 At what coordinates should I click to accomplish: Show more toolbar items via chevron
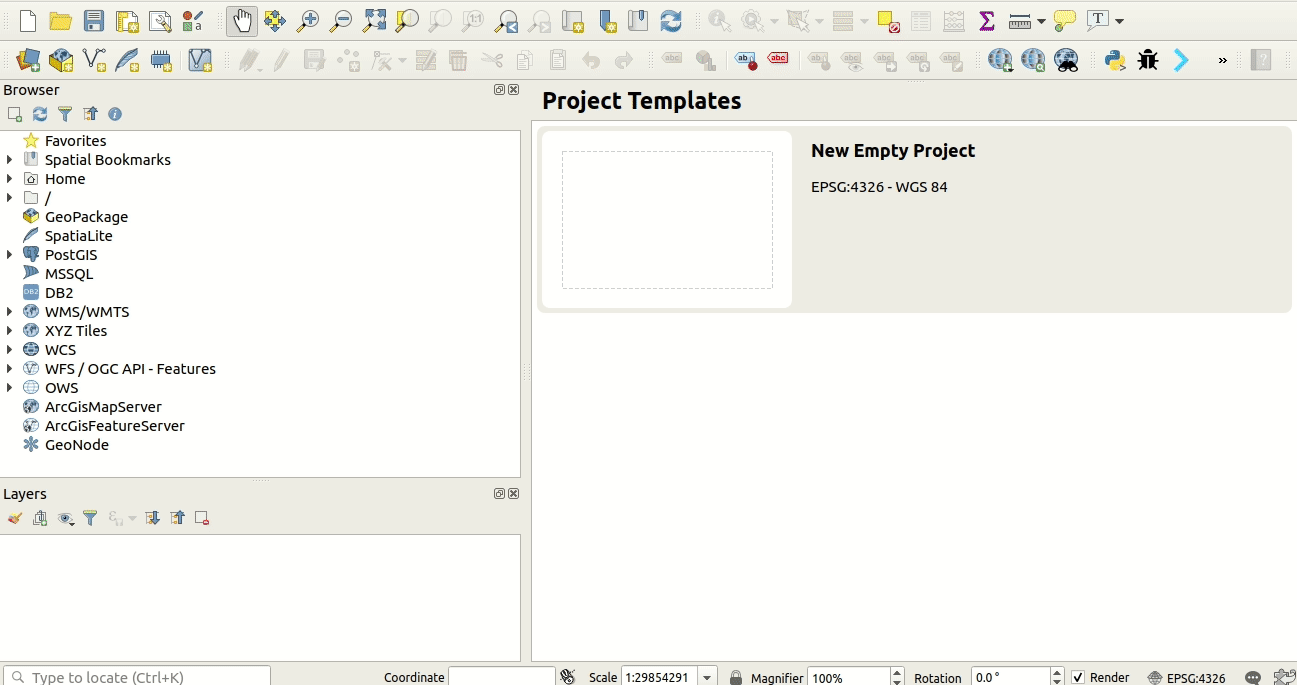tap(1222, 61)
